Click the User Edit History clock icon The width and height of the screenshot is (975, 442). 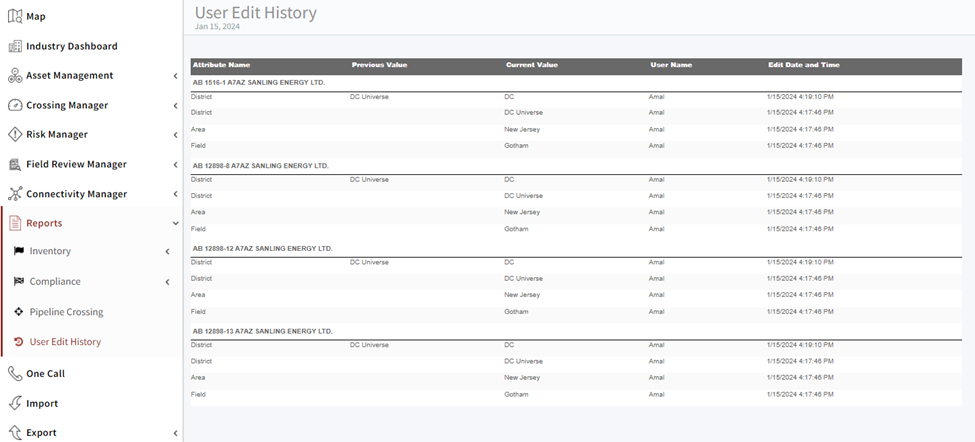coord(19,342)
